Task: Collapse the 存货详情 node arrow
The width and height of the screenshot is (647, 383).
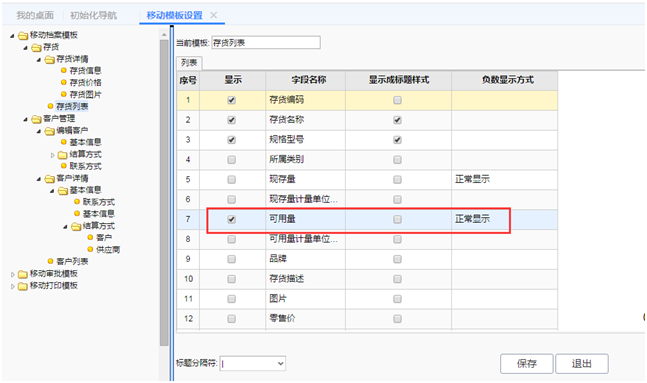Action: pyautogui.click(x=39, y=60)
